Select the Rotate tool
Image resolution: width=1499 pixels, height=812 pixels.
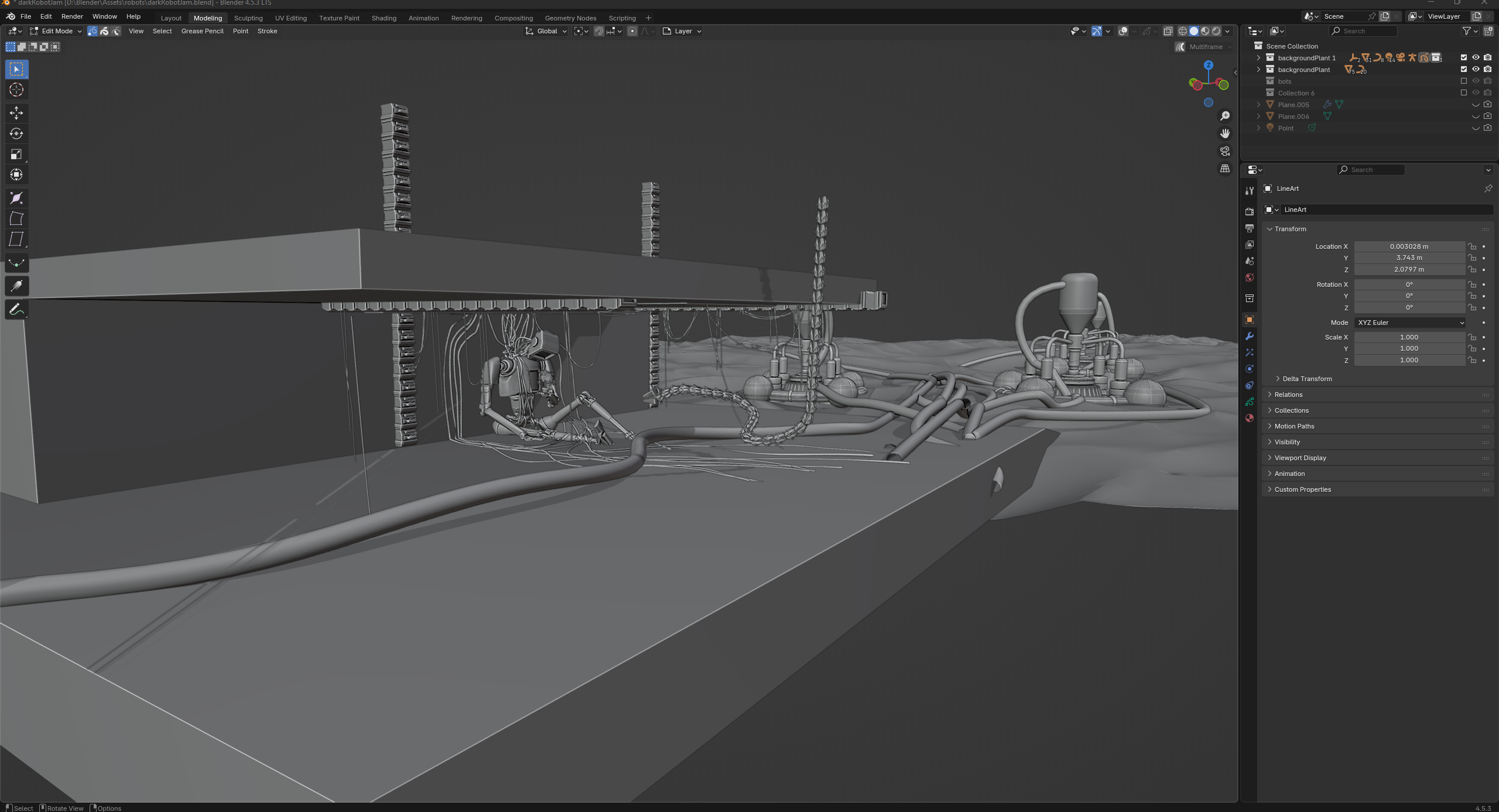(16, 133)
